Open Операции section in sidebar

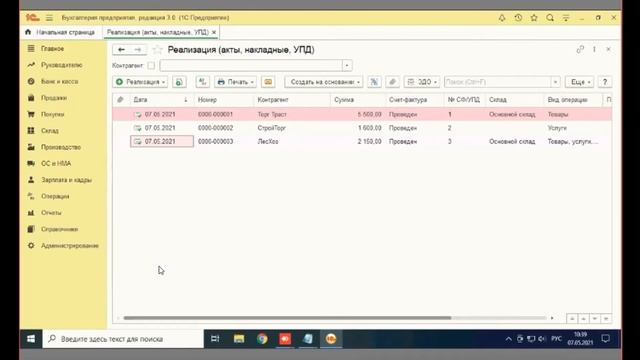pyautogui.click(x=55, y=196)
